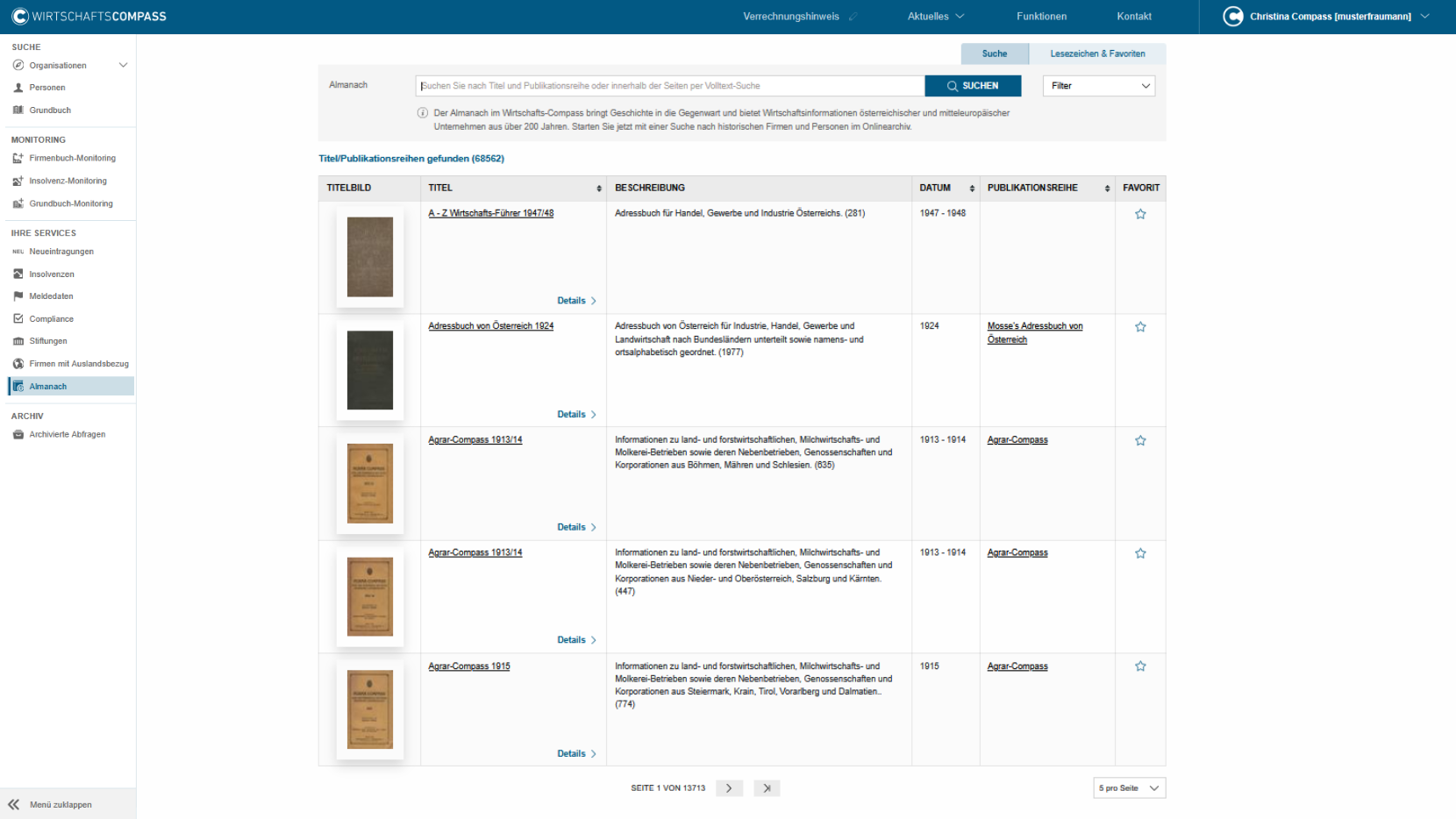Image resolution: width=1456 pixels, height=819 pixels.
Task: Click the Archivierte Abfragen icon
Action: pos(18,435)
